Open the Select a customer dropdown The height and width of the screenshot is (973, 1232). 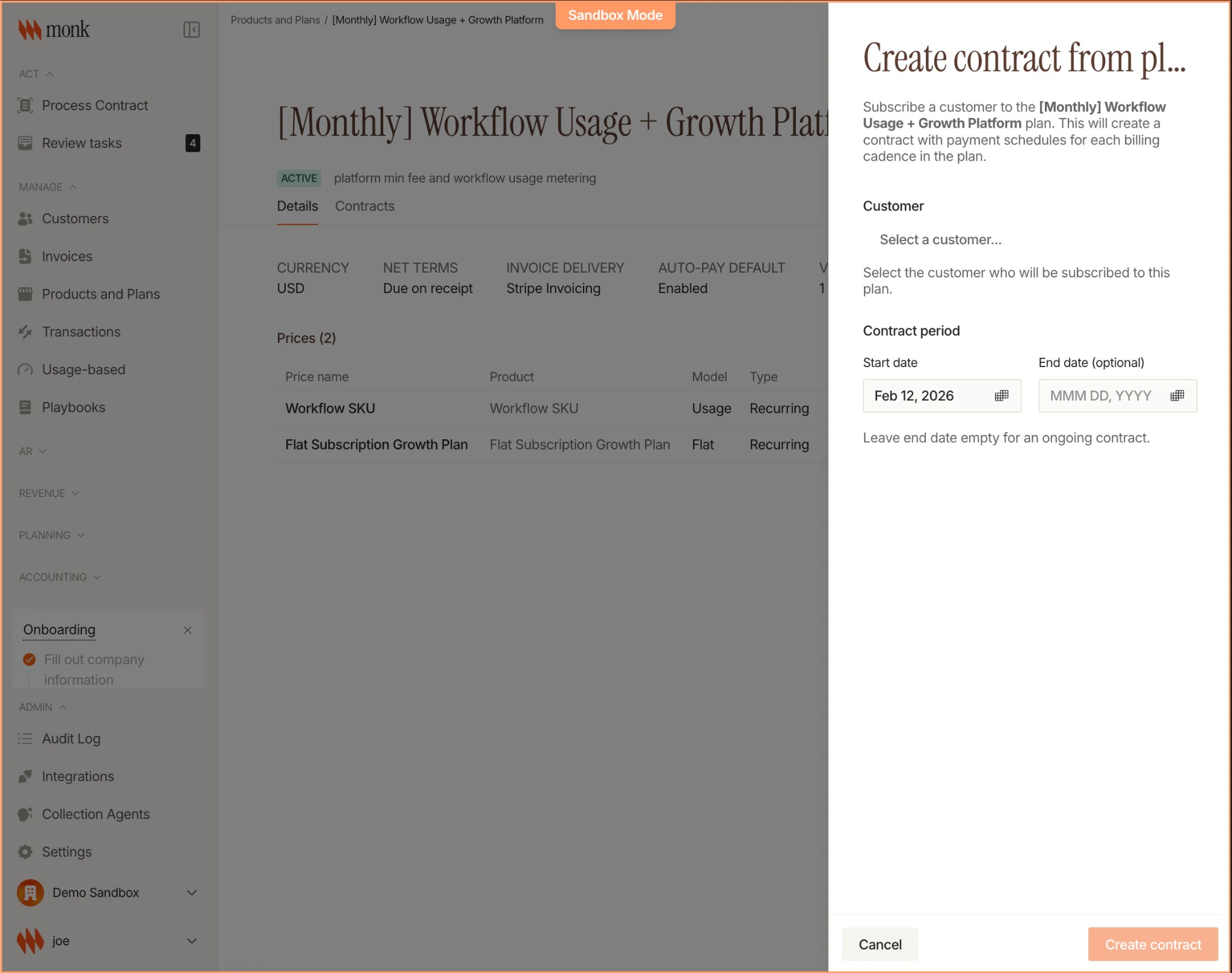tap(940, 239)
